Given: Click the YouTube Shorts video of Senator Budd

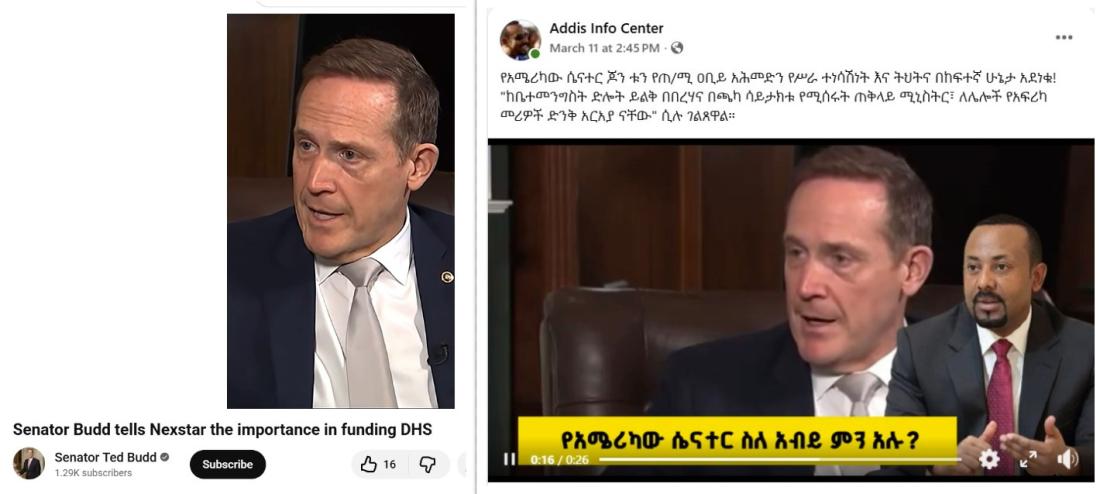Looking at the screenshot, I should tap(340, 211).
